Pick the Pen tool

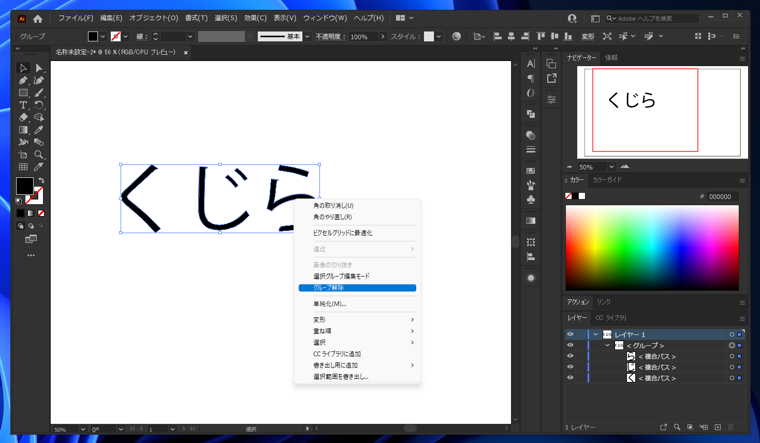(x=23, y=80)
